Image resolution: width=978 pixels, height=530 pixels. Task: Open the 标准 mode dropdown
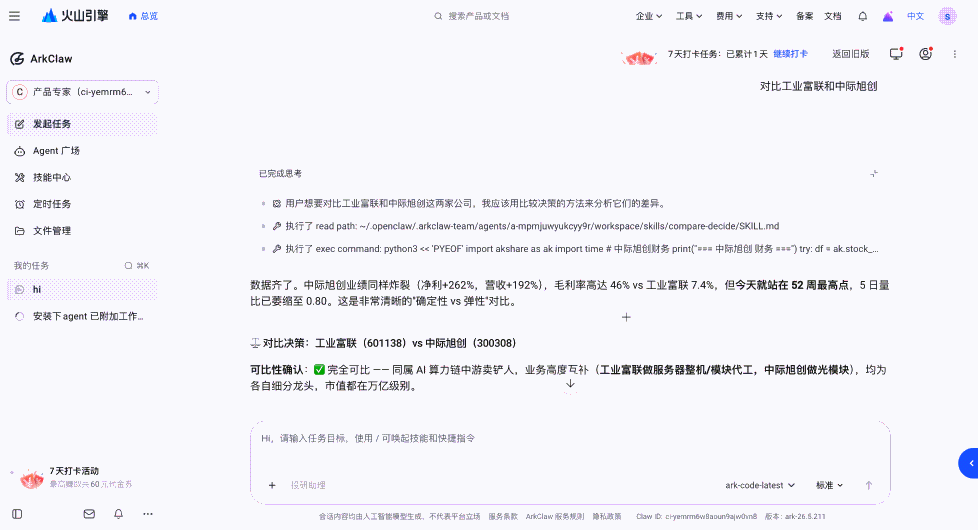click(830, 485)
